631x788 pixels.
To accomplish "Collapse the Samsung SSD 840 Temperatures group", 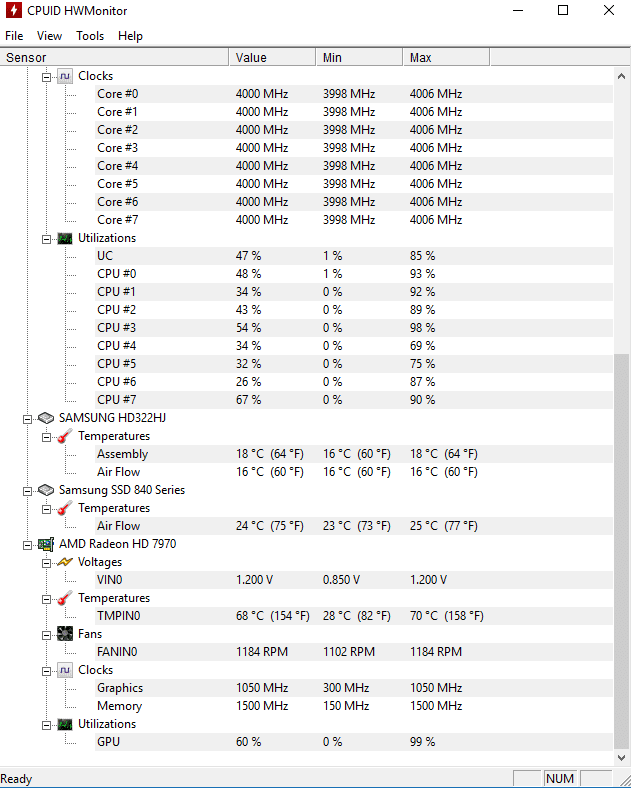I will [x=47, y=509].
